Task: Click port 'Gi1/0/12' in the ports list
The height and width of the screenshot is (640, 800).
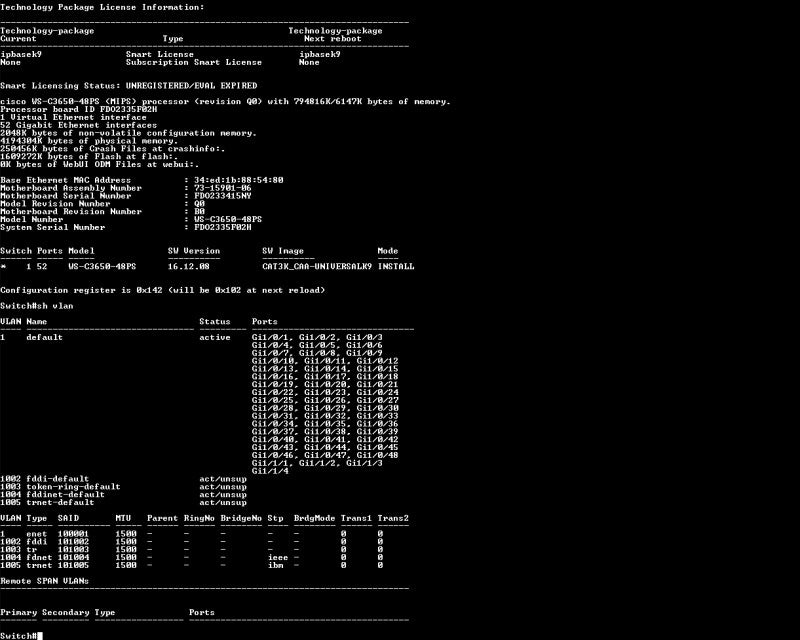Action: coord(378,361)
